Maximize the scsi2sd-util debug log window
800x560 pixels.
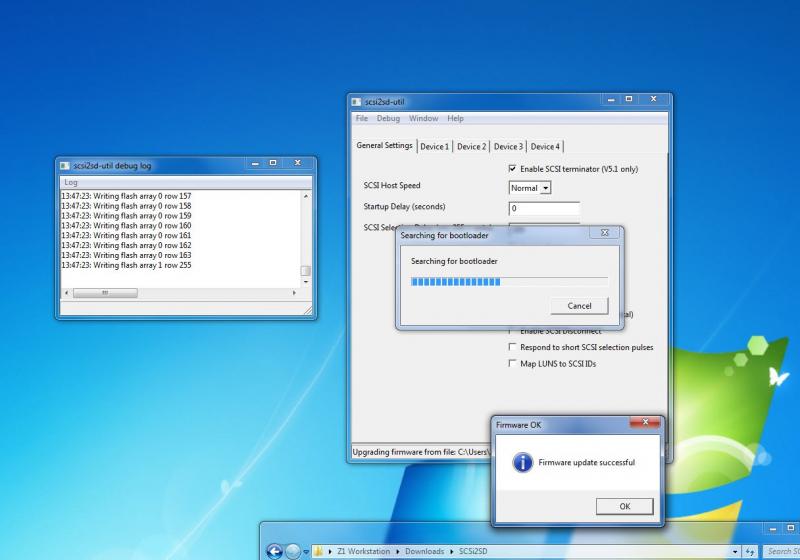(x=273, y=163)
